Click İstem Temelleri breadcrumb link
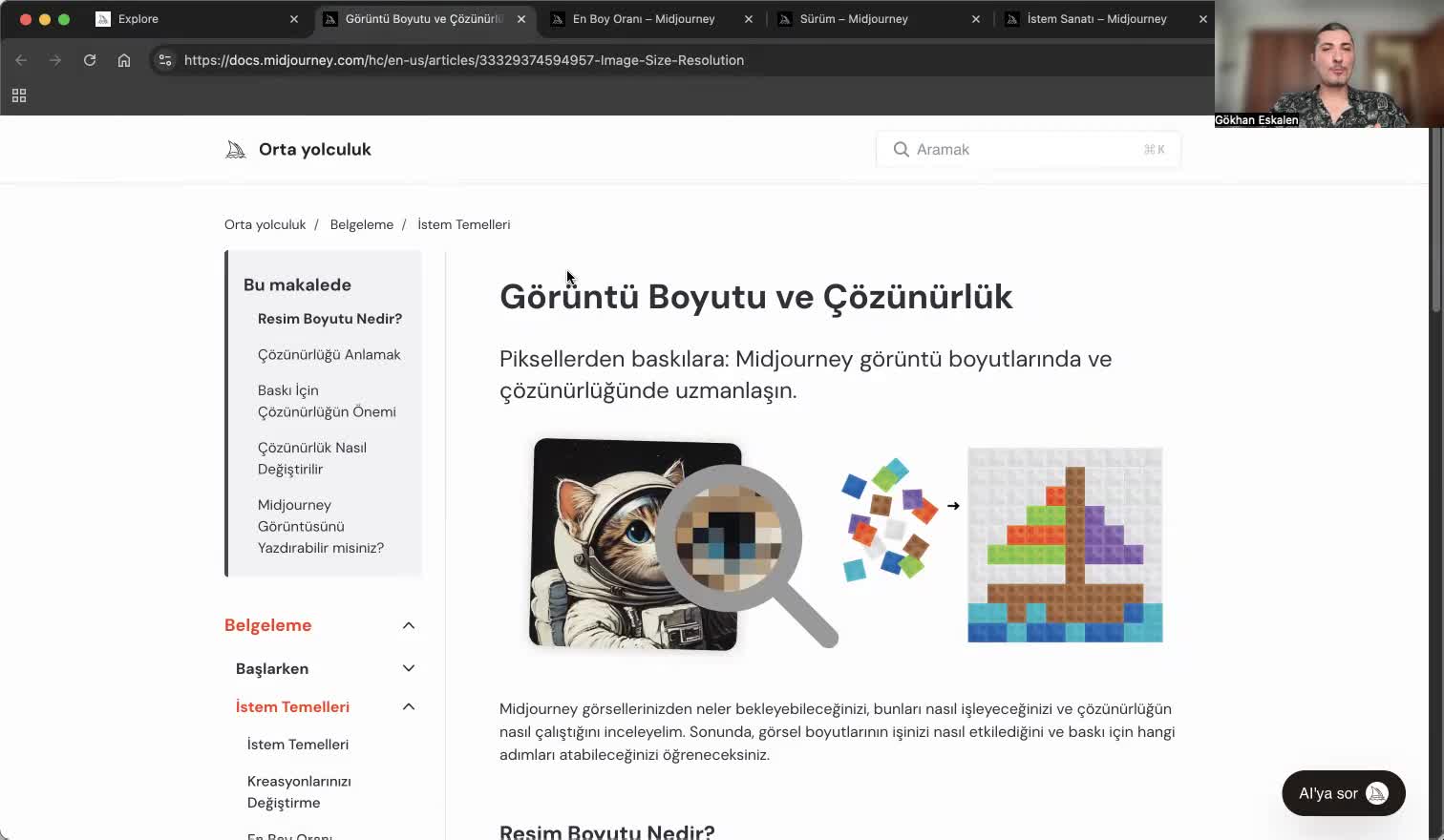Screen dimensions: 1444x840 464,225
